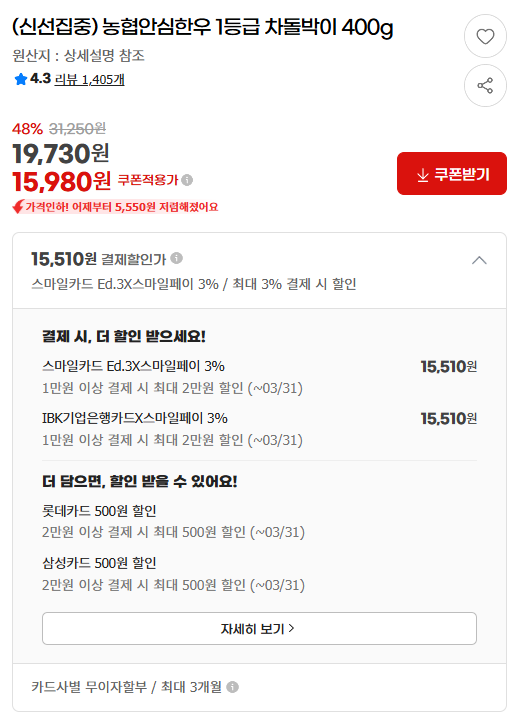Open the 자세히 보기 details button
The height and width of the screenshot is (727, 523).
pyautogui.click(x=259, y=628)
